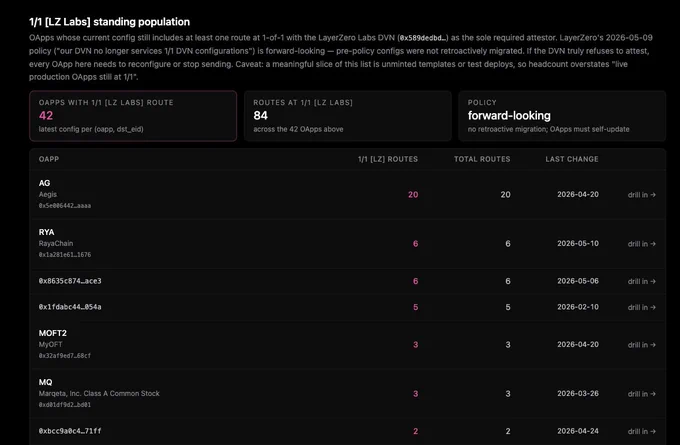Click the RayaChain label
This screenshot has height=445, width=680.
[x=56, y=243]
